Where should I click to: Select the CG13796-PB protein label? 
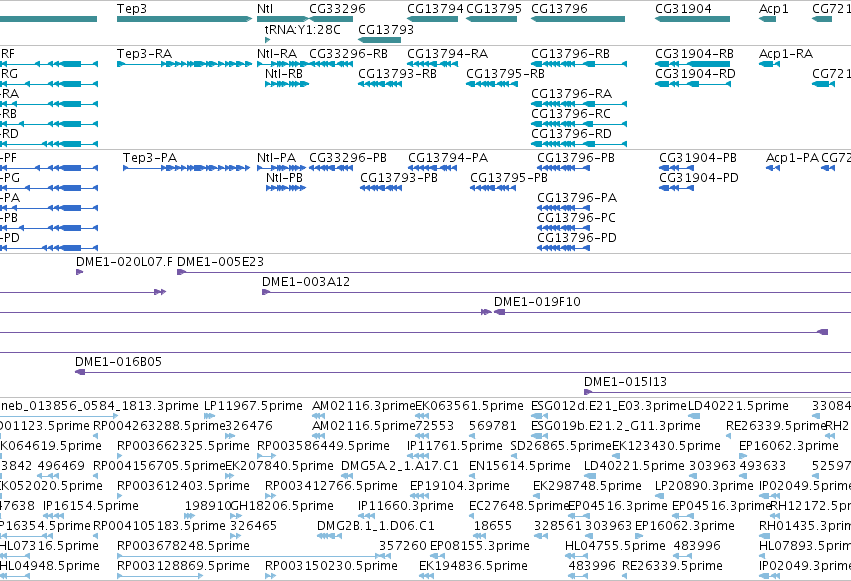tap(576, 158)
